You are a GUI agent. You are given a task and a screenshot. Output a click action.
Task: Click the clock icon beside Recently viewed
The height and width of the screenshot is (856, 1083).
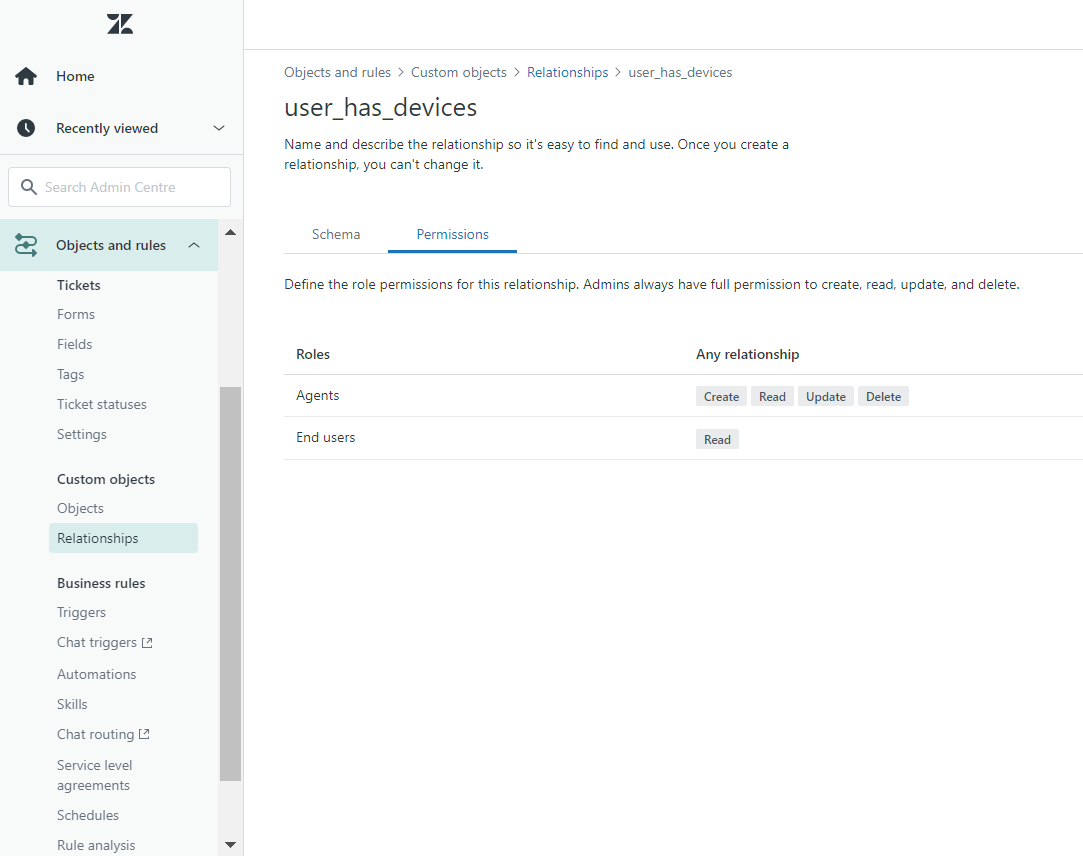tap(23, 127)
